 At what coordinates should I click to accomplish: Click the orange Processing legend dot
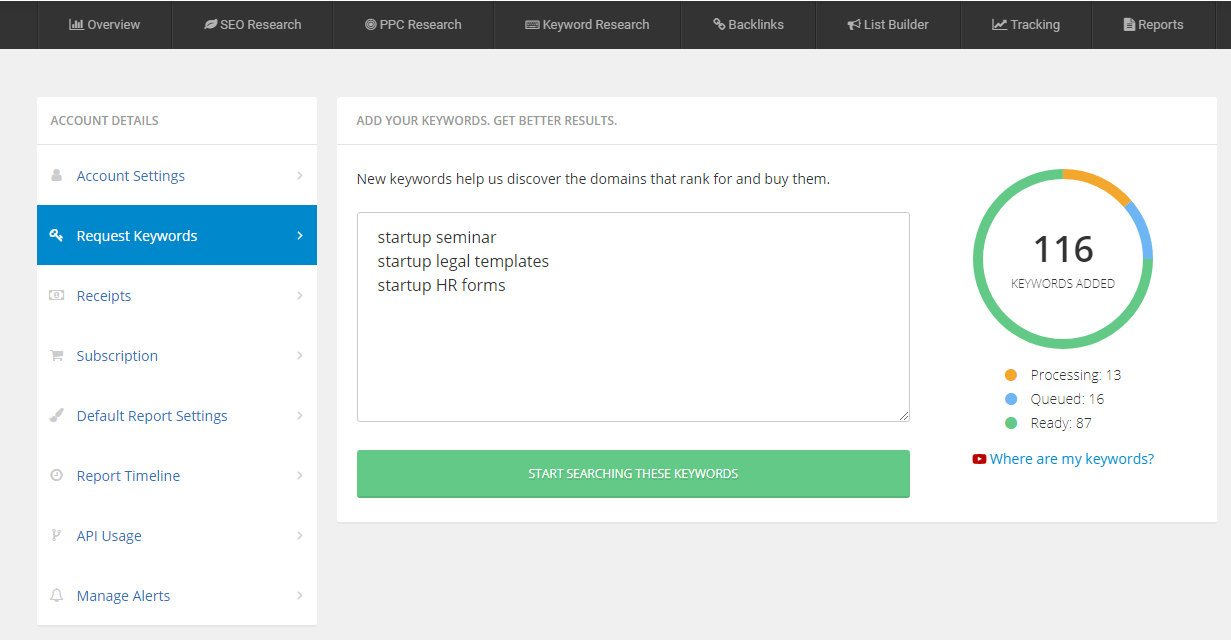click(1011, 375)
